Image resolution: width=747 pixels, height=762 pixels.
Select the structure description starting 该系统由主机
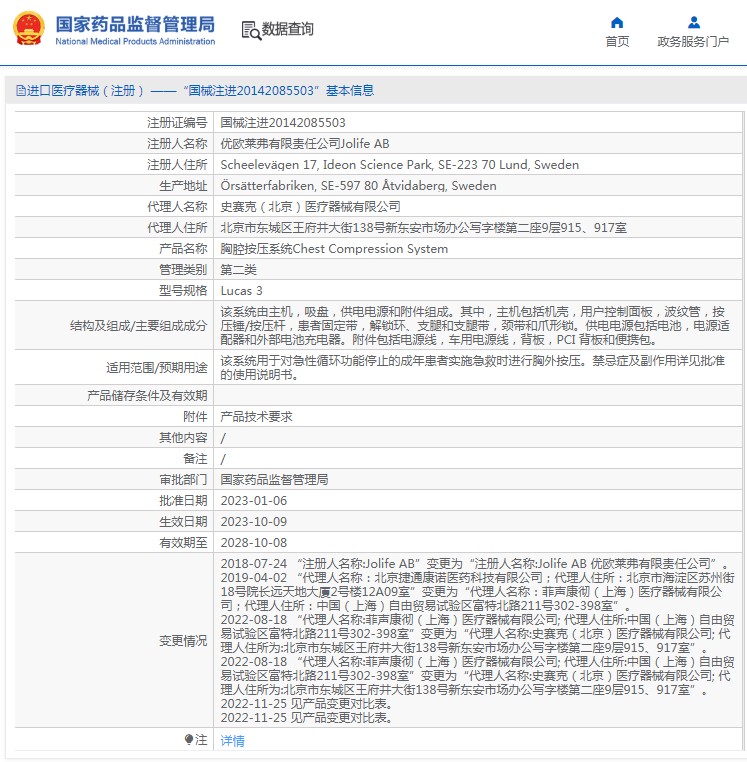tap(475, 326)
